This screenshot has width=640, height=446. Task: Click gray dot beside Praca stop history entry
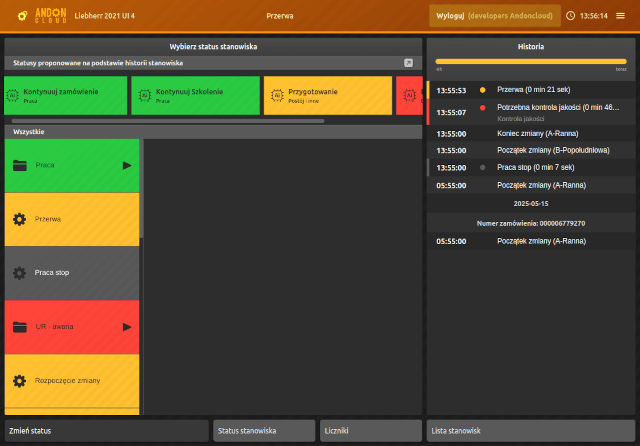(x=482, y=167)
